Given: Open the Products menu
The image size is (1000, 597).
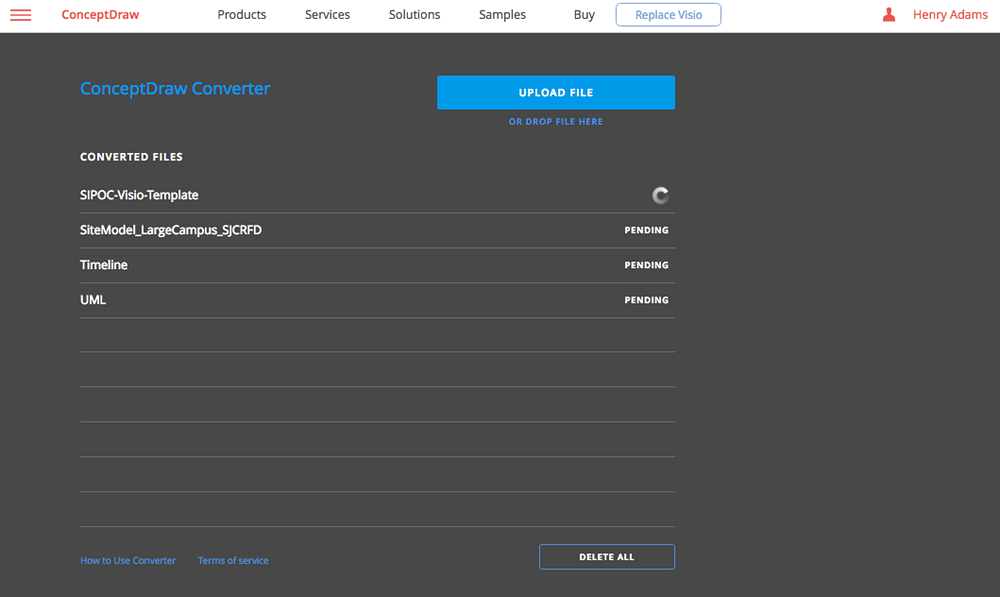Looking at the screenshot, I should 242,15.
